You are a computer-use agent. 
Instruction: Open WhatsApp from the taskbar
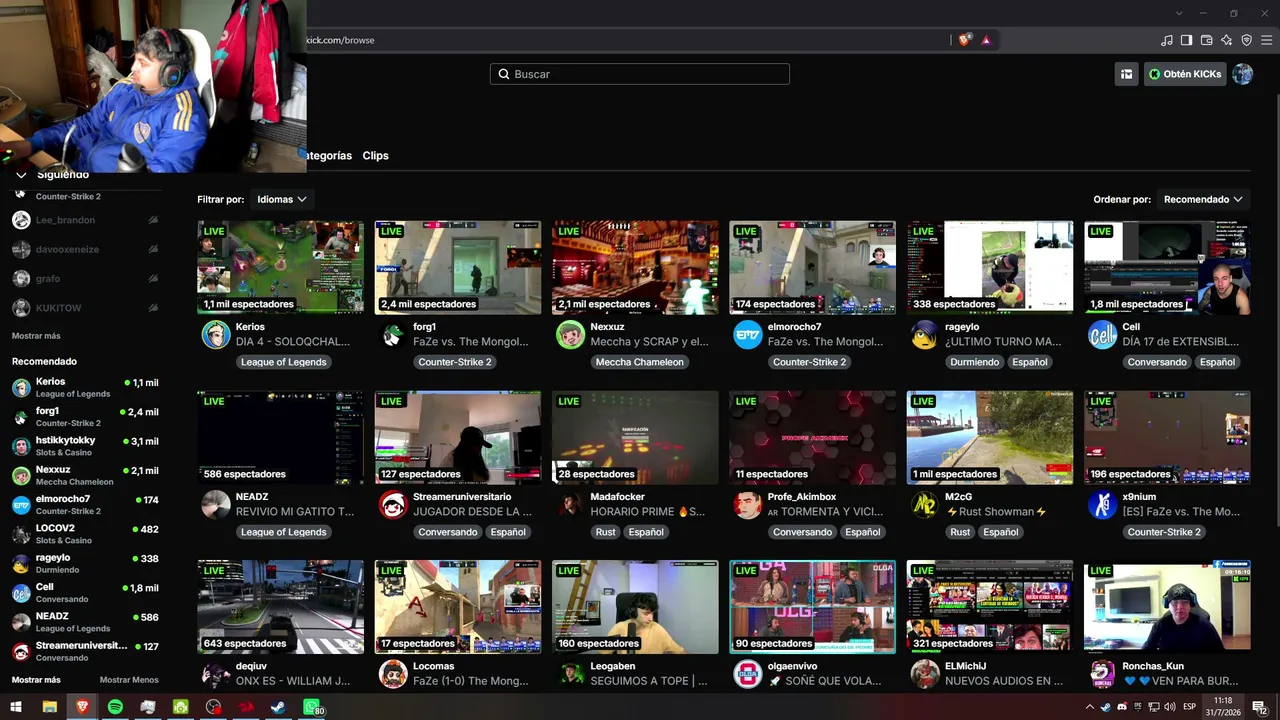(x=313, y=708)
